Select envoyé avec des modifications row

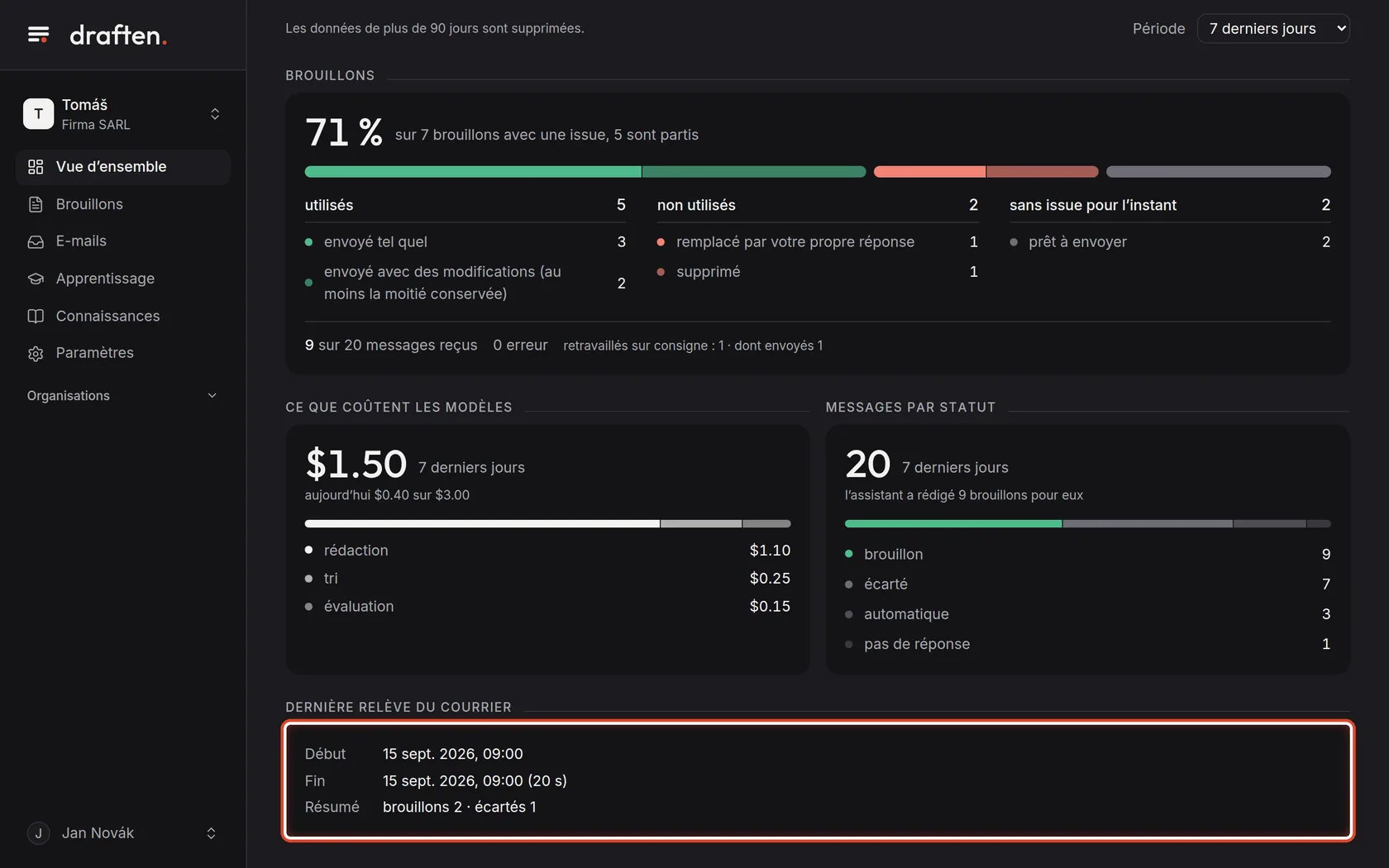pyautogui.click(x=465, y=283)
